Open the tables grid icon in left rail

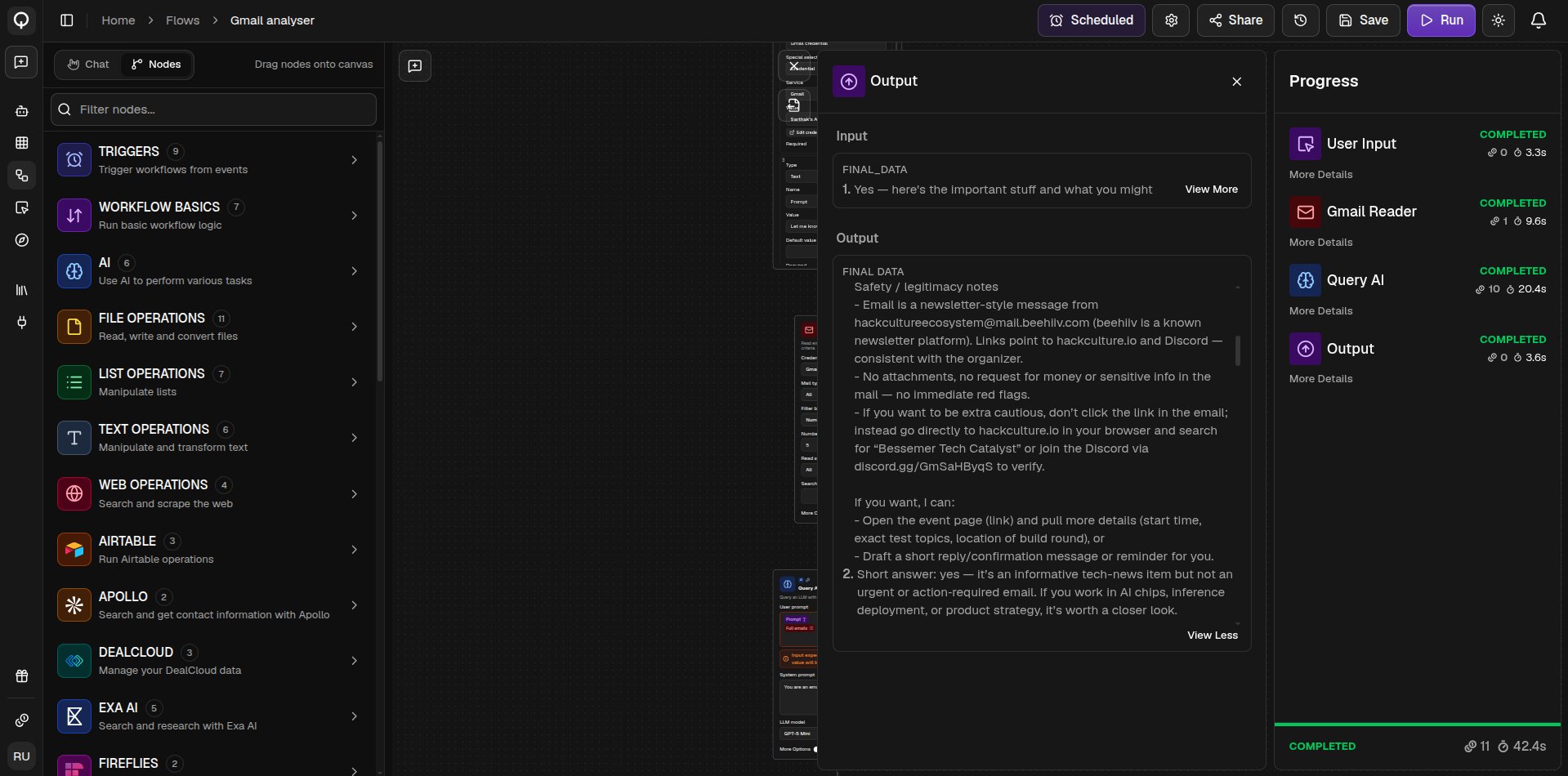[x=22, y=143]
